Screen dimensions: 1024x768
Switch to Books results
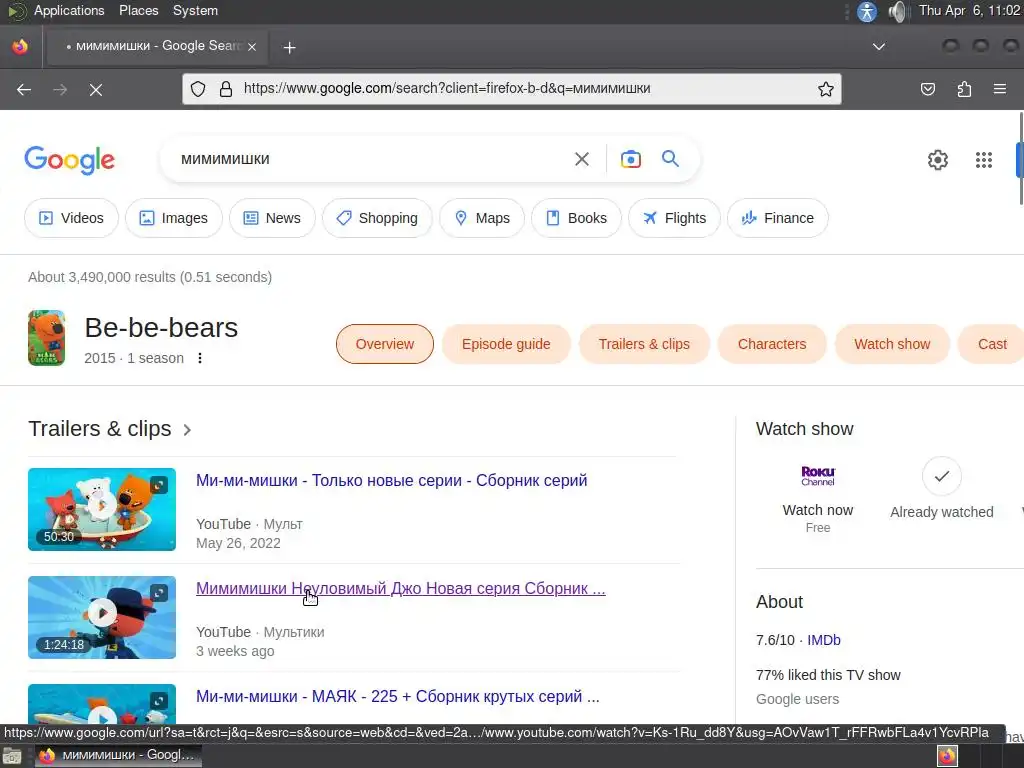click(x=577, y=218)
